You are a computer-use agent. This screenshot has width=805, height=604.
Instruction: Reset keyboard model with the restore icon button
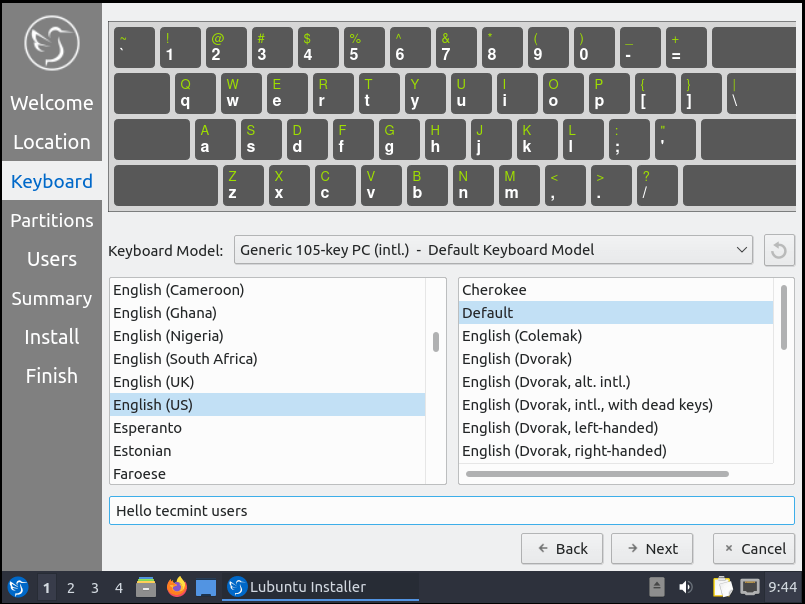(779, 250)
